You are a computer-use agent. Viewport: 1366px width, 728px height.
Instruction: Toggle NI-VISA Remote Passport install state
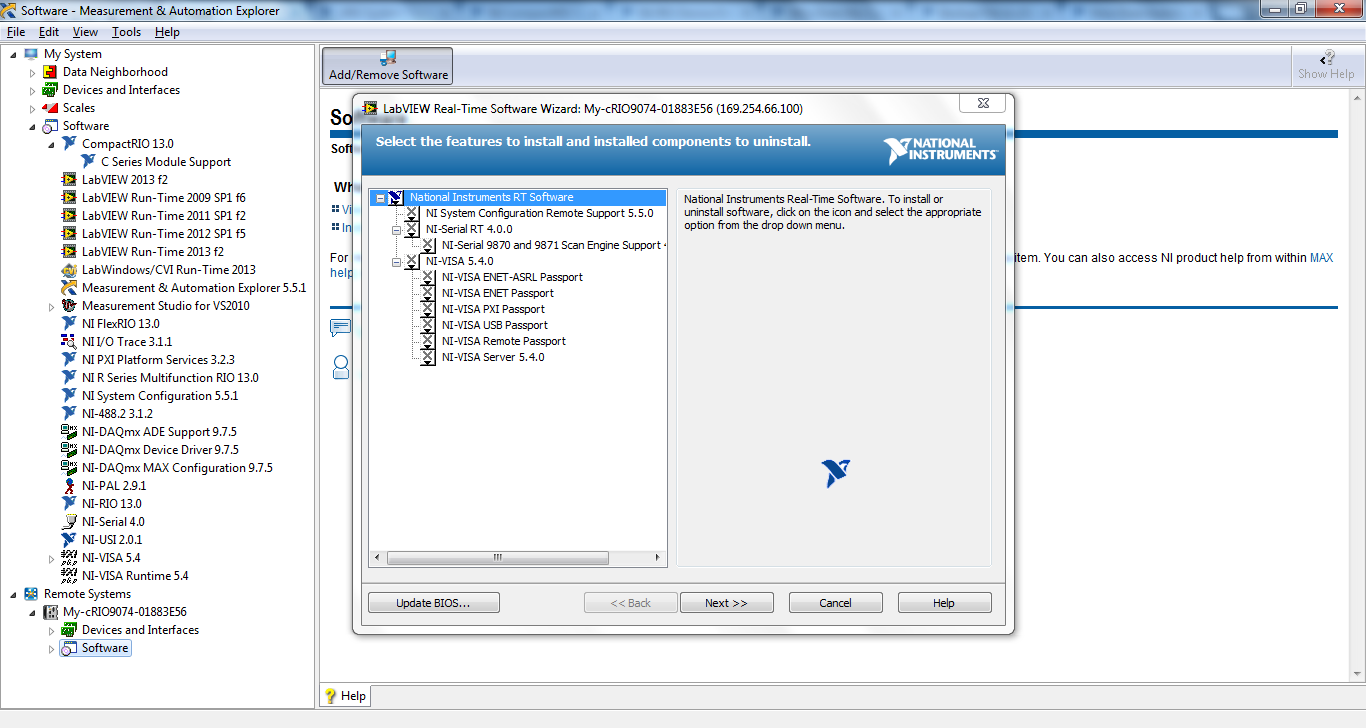428,342
